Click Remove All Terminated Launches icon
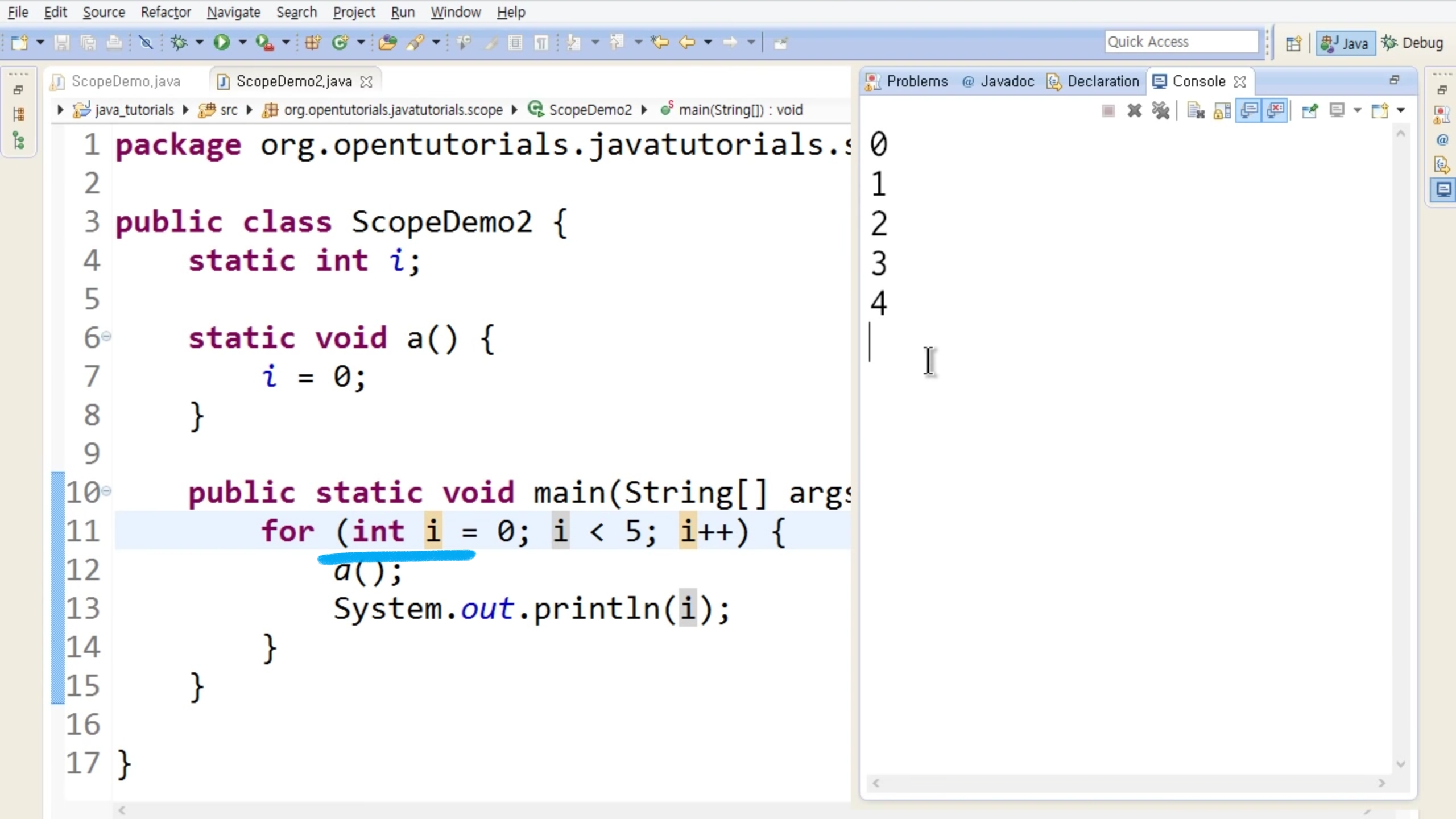Viewport: 1456px width, 819px height. (x=1161, y=110)
